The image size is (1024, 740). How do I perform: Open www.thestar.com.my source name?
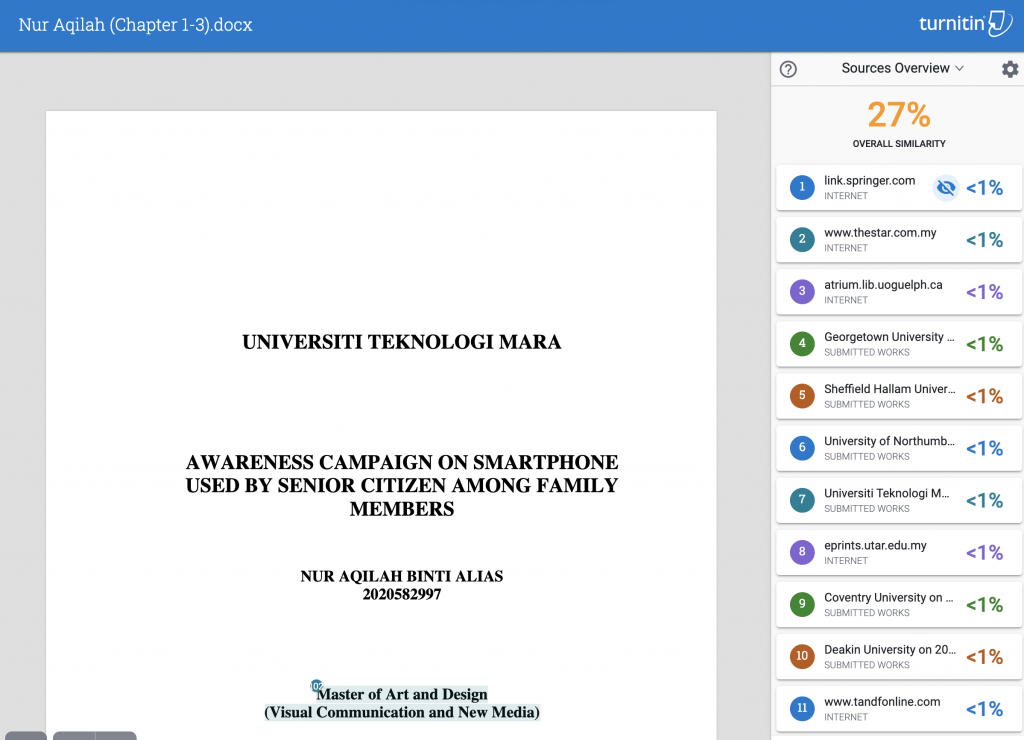pos(880,233)
